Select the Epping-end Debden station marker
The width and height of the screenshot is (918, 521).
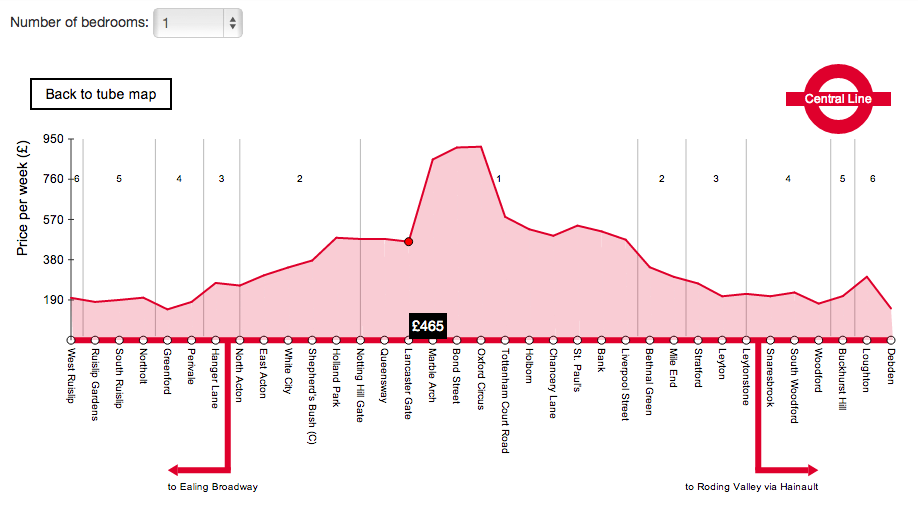pyautogui.click(x=891, y=340)
